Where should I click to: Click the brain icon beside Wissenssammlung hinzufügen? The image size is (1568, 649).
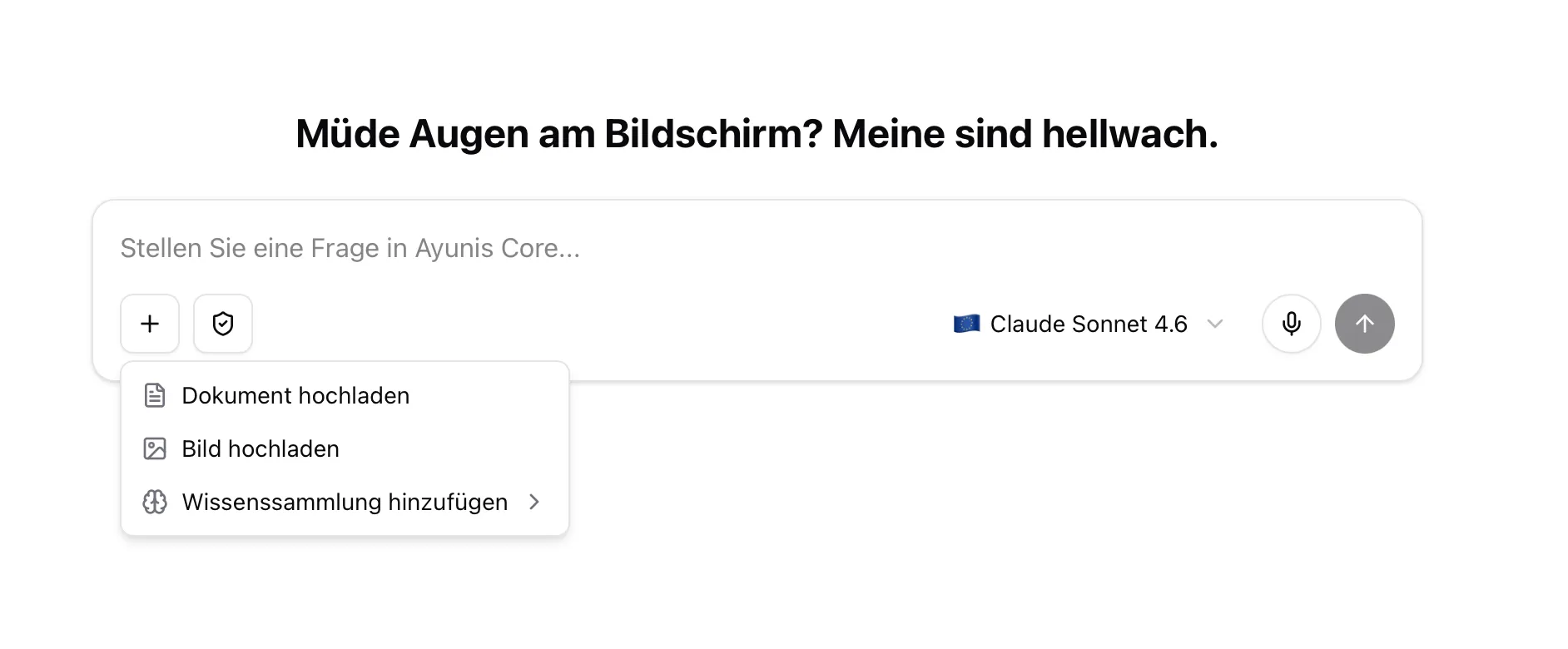154,502
